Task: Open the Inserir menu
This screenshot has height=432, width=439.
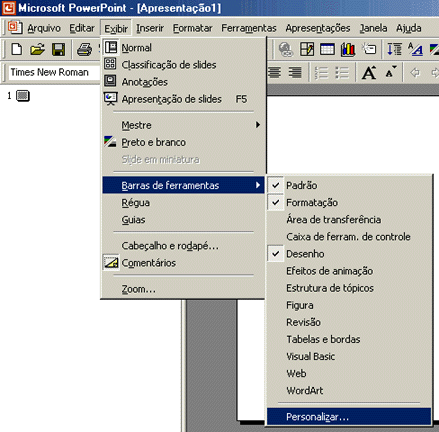Action: (x=150, y=28)
